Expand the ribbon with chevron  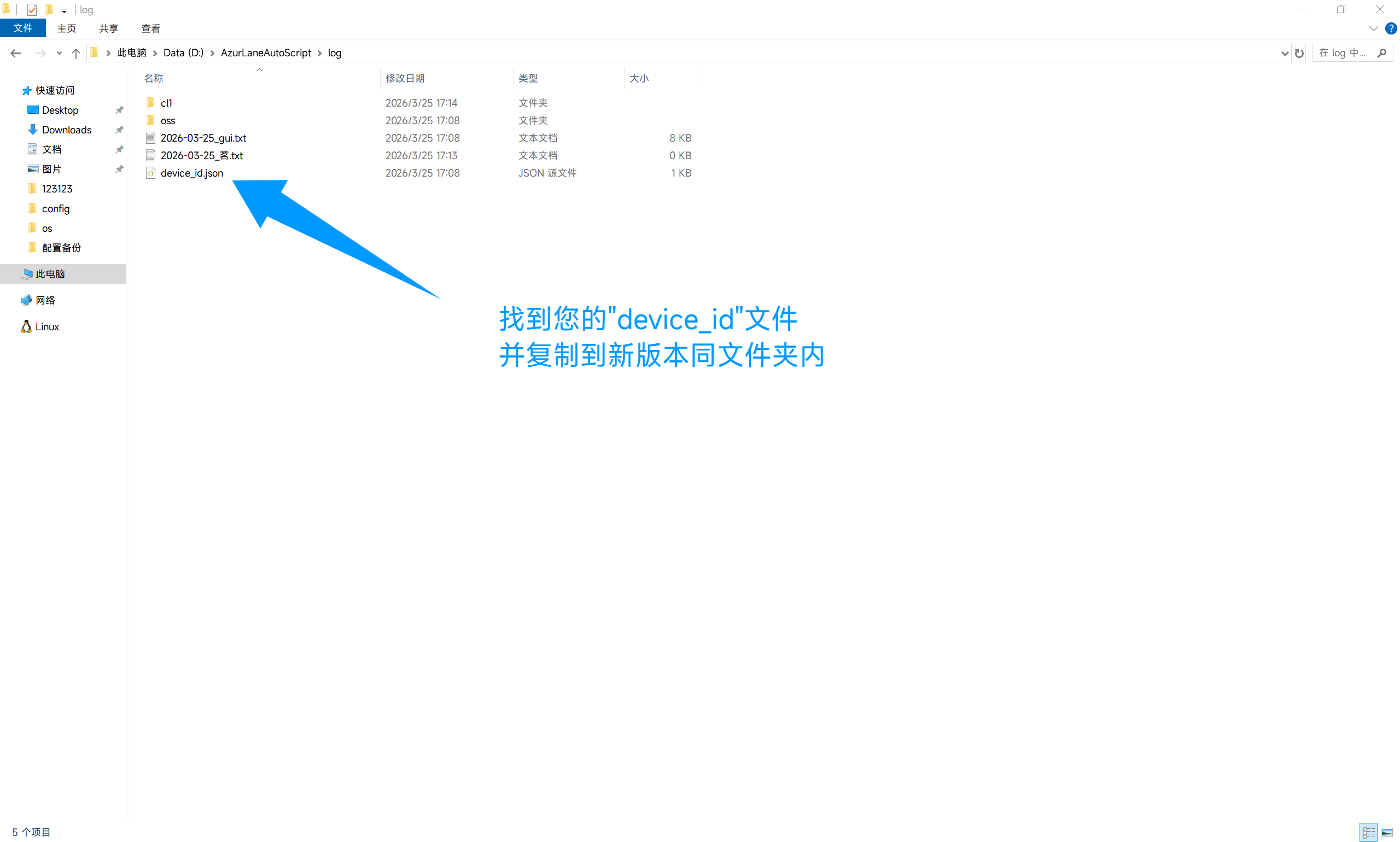(1373, 28)
